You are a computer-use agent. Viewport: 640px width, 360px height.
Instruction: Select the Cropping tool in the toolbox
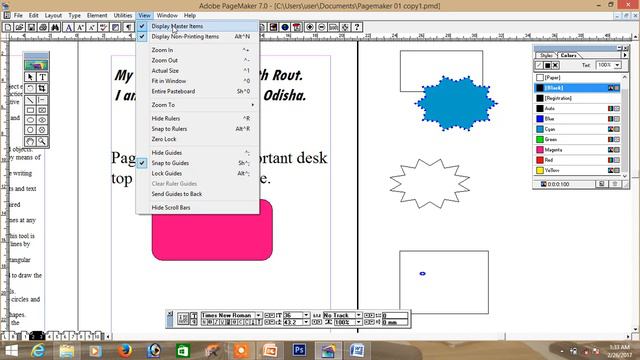(x=42, y=88)
